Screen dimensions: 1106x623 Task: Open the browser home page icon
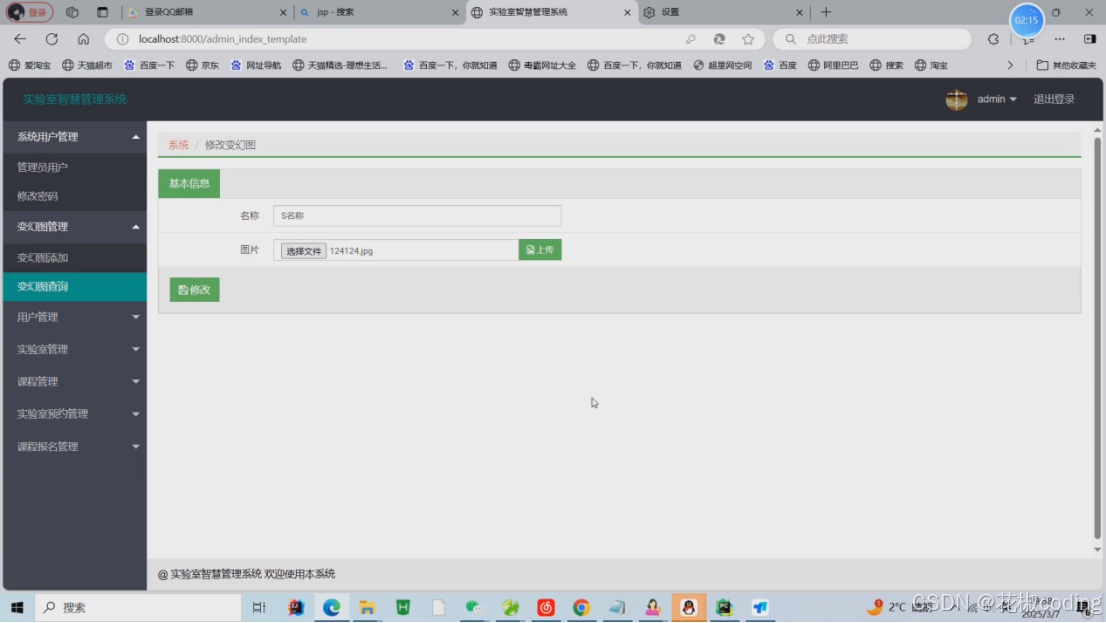pyautogui.click(x=83, y=39)
